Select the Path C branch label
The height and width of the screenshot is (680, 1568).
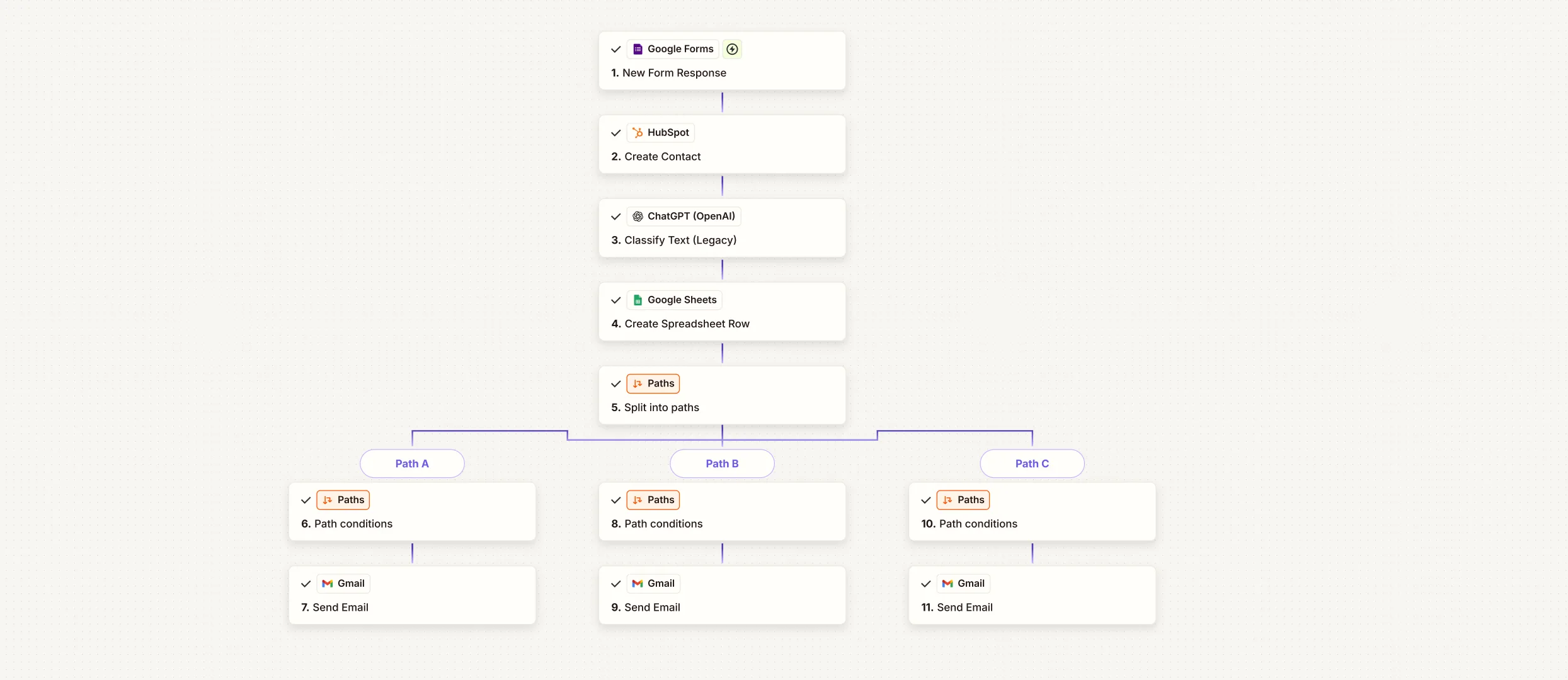(x=1032, y=463)
